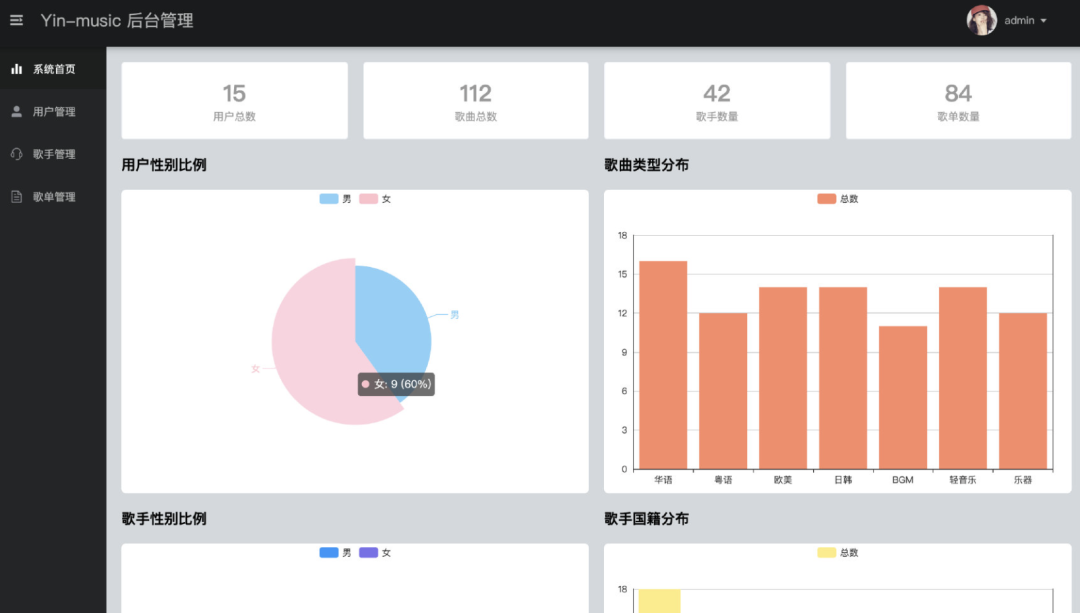The width and height of the screenshot is (1080, 613).
Task: Toggle 总数 legend in 歌手国籍分布 chart
Action: click(838, 553)
